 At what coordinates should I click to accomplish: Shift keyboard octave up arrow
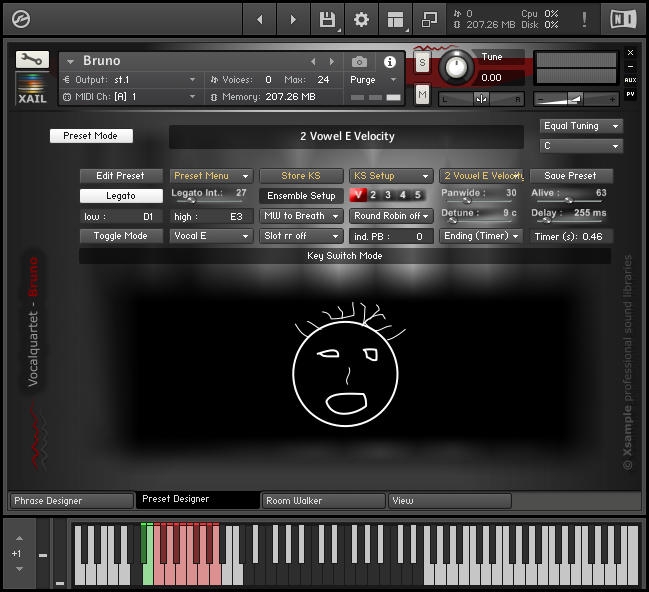coord(19,538)
